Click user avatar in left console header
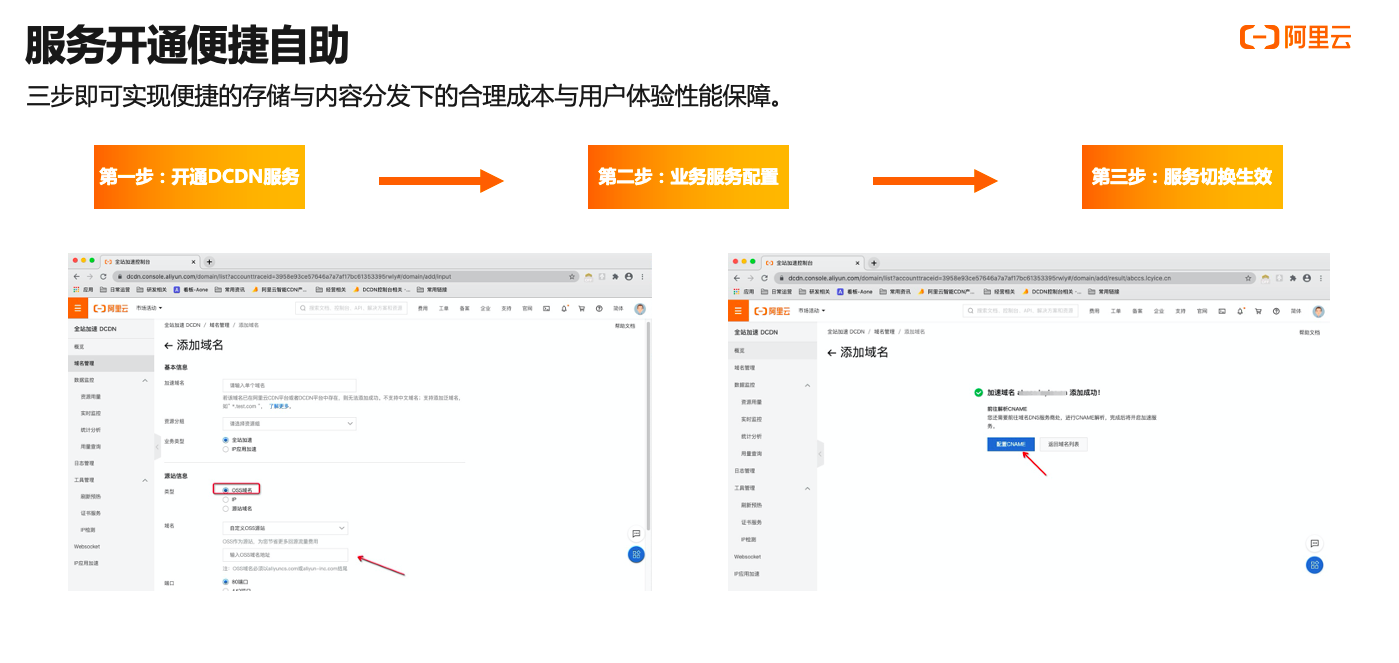Image resolution: width=1399 pixels, height=663 pixels. pyautogui.click(x=640, y=308)
